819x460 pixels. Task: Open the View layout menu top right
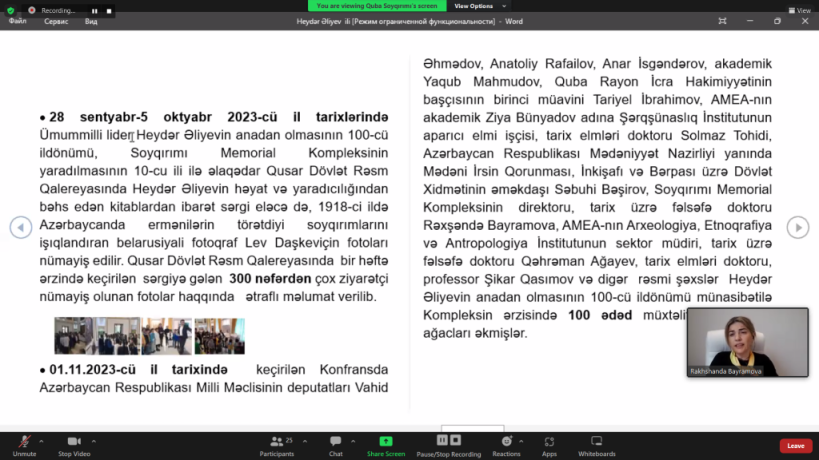pyautogui.click(x=800, y=10)
